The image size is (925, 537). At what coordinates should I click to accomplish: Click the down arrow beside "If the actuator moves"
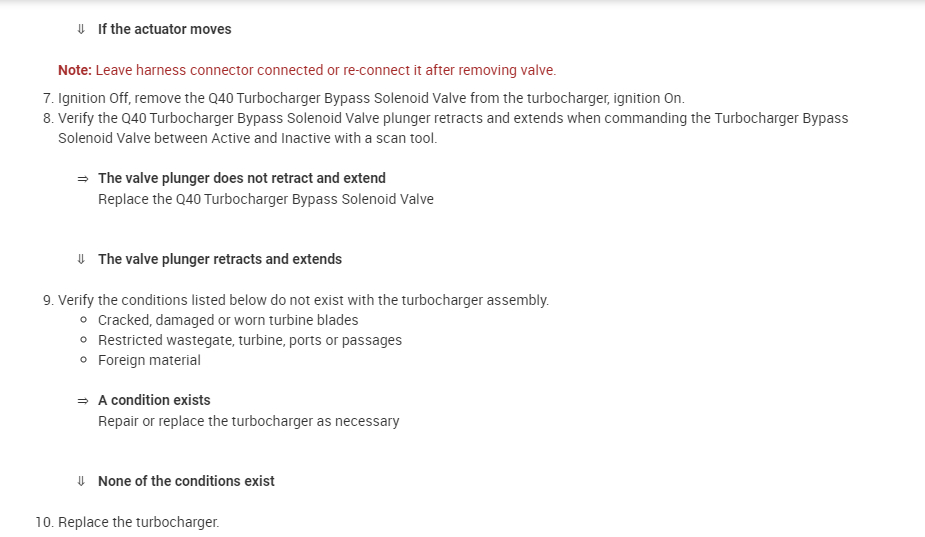[81, 30]
